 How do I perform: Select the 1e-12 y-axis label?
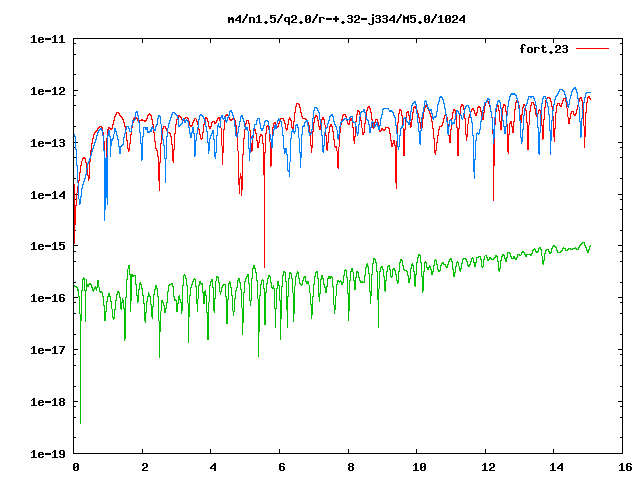(x=48, y=91)
